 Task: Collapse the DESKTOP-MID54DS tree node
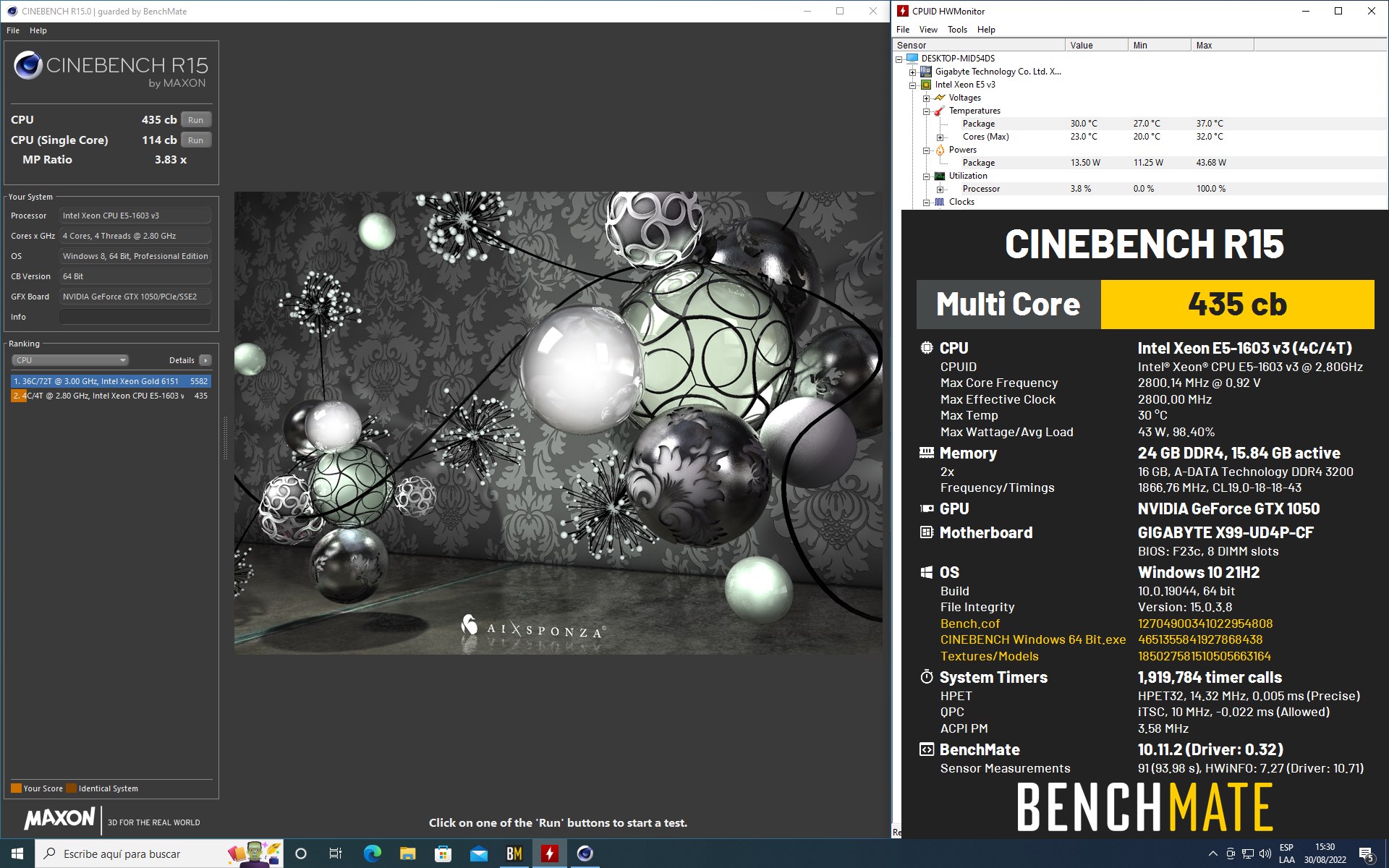pos(899,59)
